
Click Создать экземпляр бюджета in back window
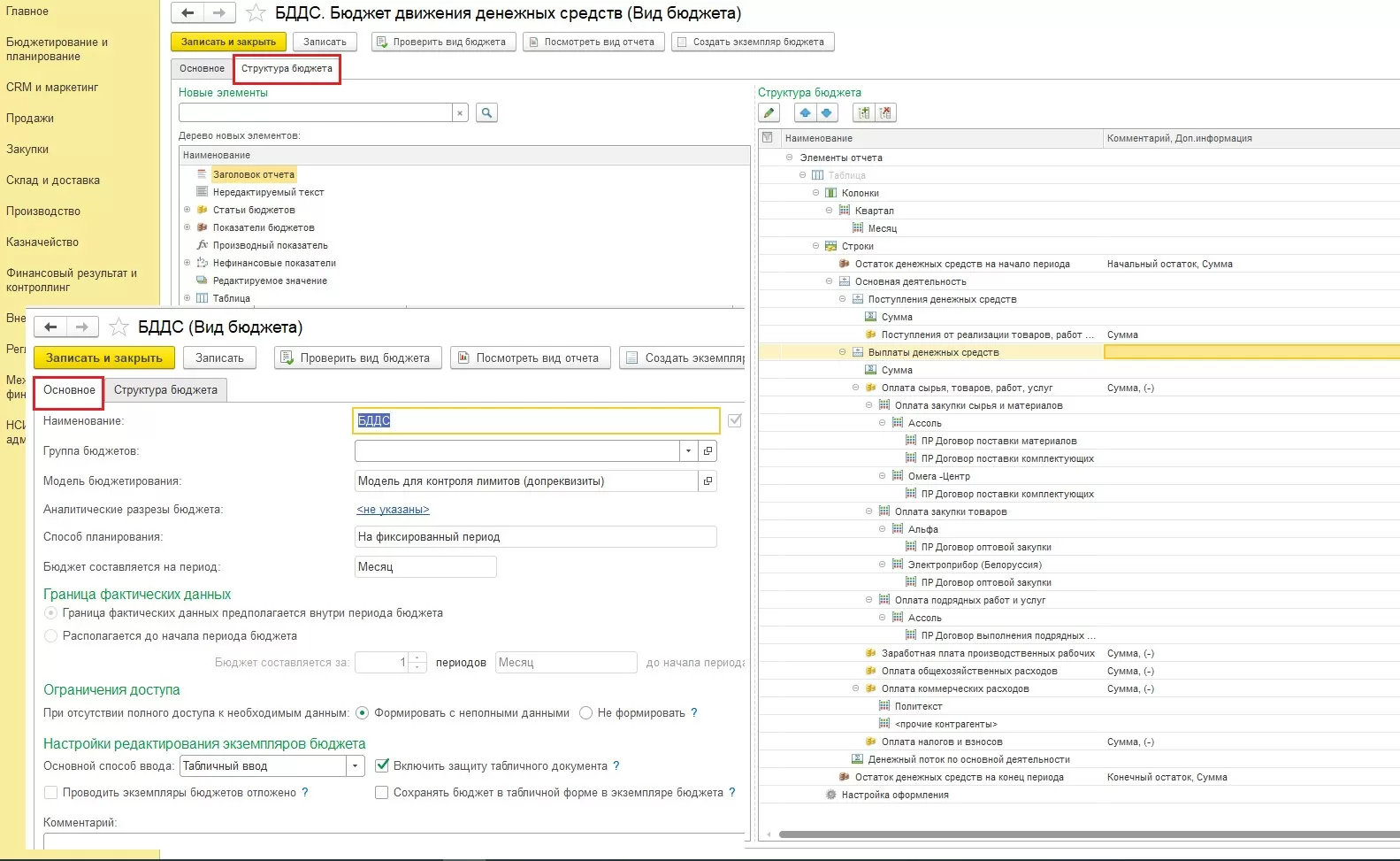pos(753,42)
